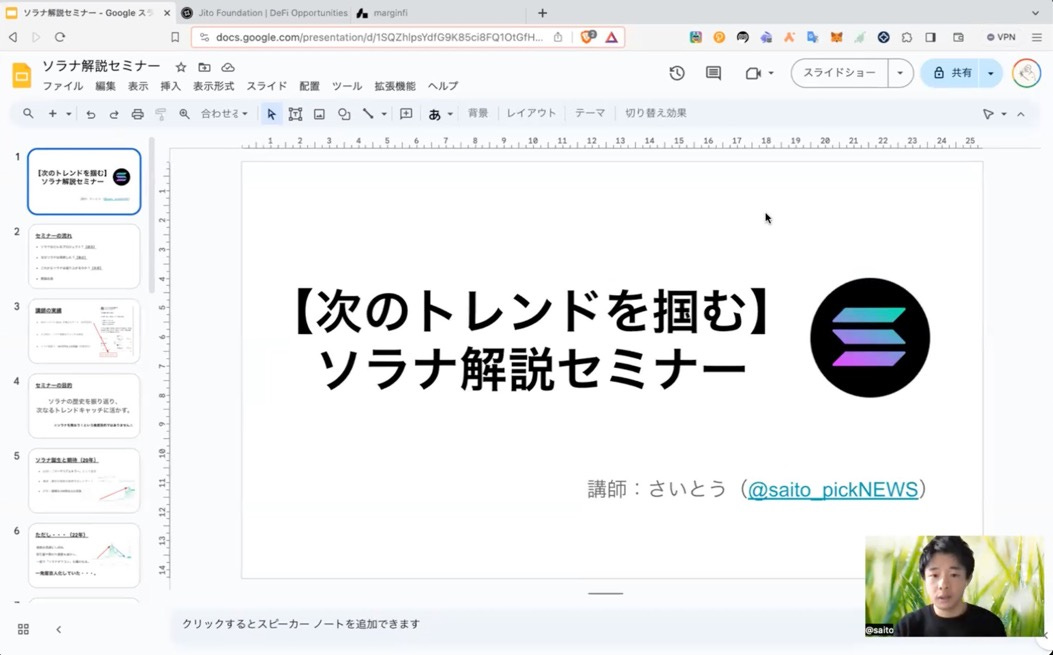Screen dimensions: 1053x655
Task: Insert an image from toolbar
Action: tap(319, 114)
